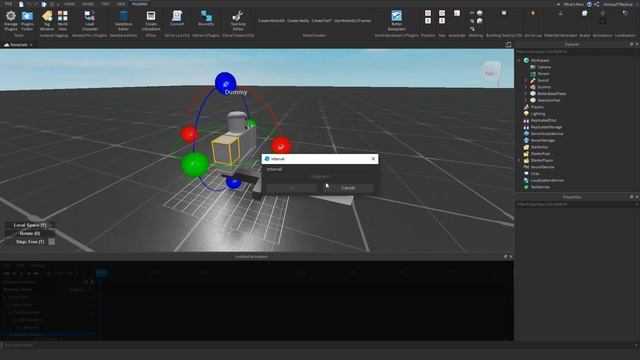Open the Manage Plugins tool

coord(11,20)
